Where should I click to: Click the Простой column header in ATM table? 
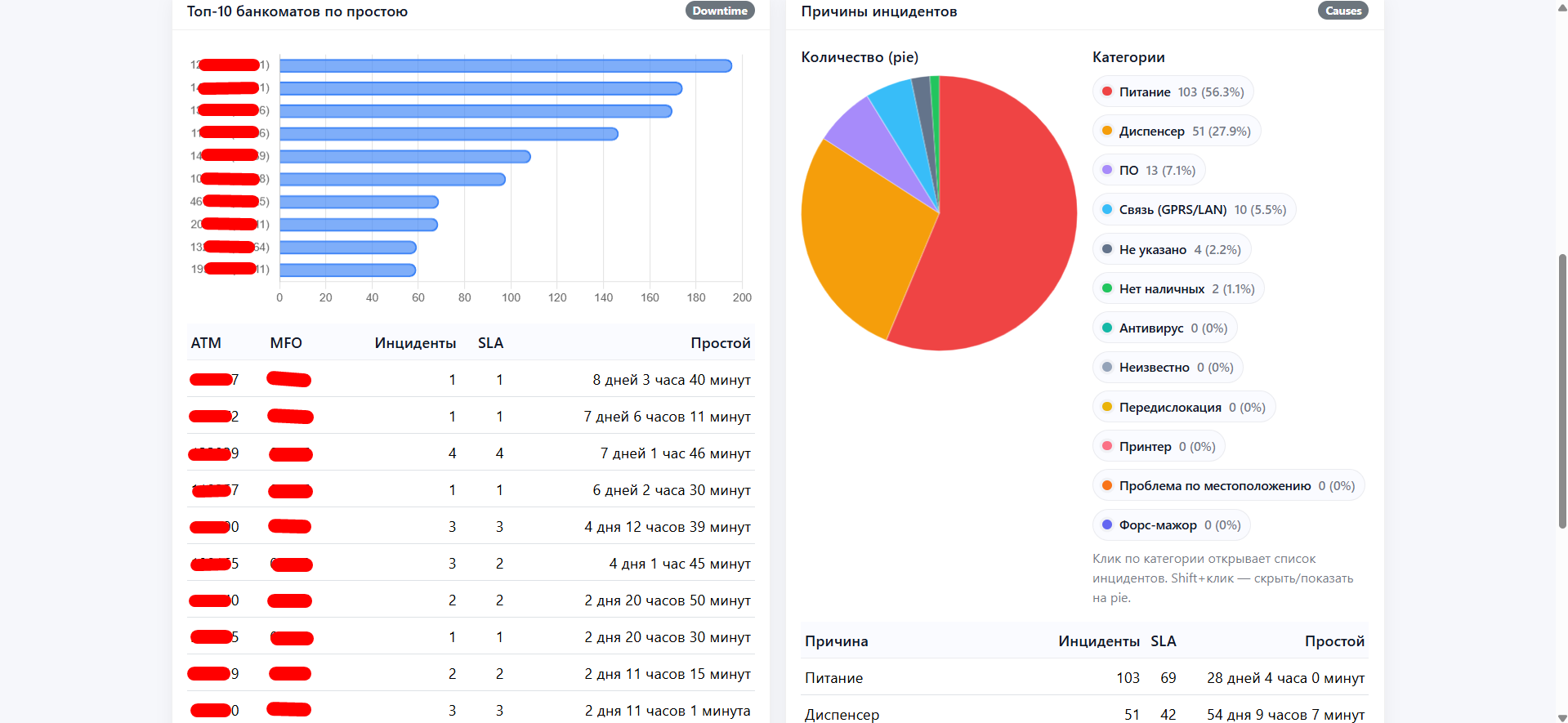tap(720, 343)
